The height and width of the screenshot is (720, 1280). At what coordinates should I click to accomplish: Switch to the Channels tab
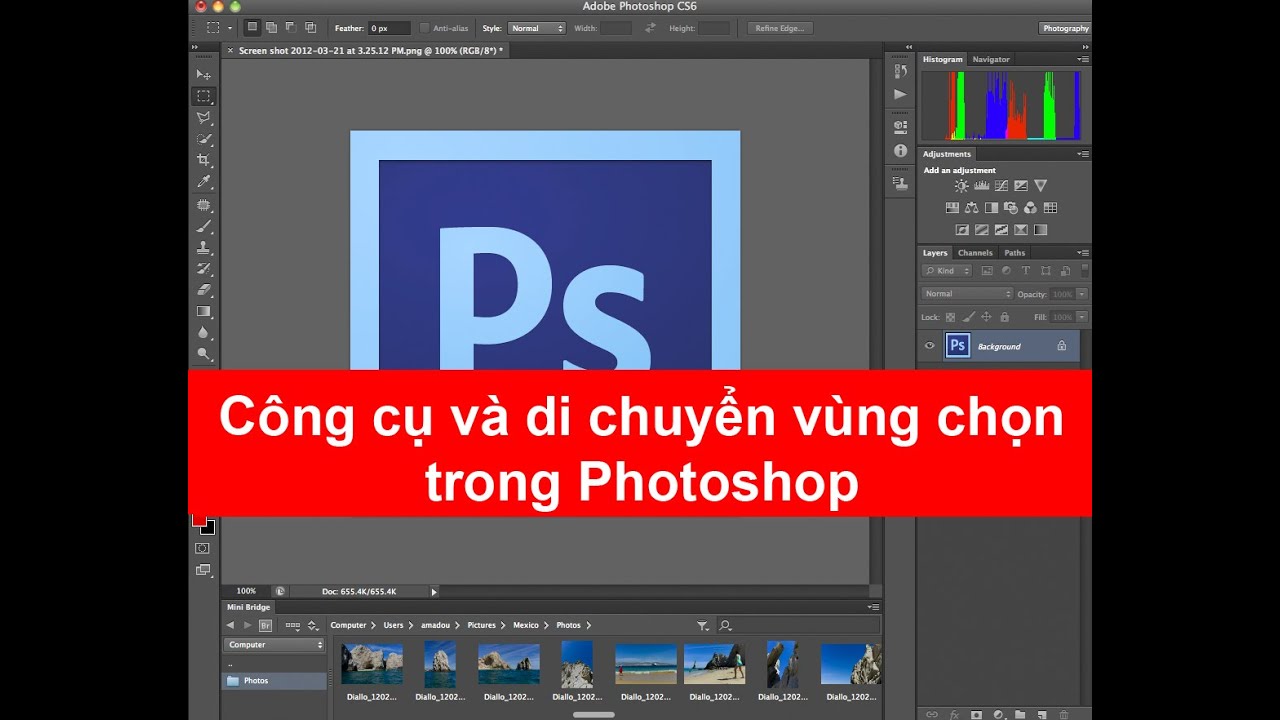click(x=975, y=253)
